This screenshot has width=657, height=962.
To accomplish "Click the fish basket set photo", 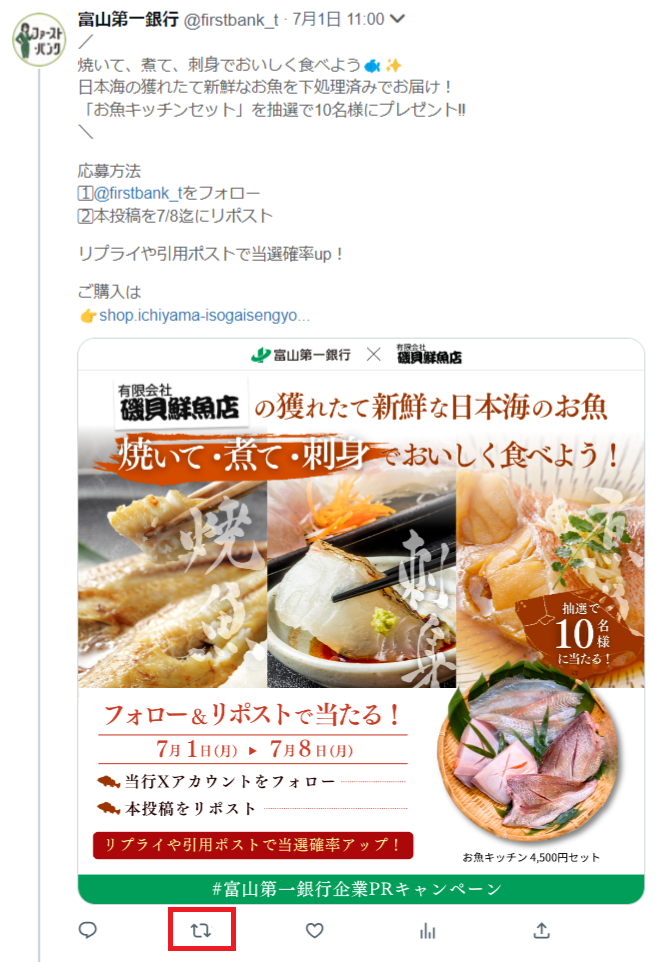I will pyautogui.click(x=529, y=753).
